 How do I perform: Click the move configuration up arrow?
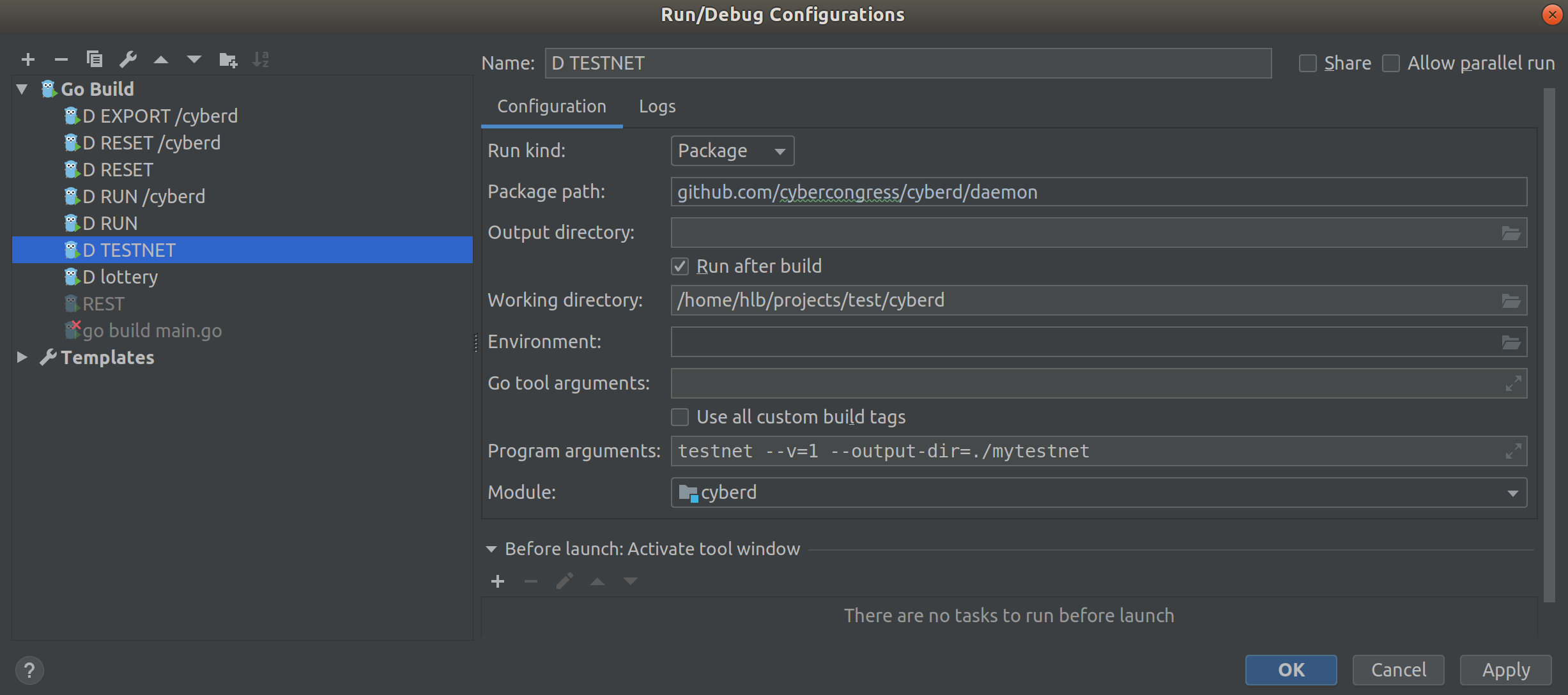click(x=161, y=60)
